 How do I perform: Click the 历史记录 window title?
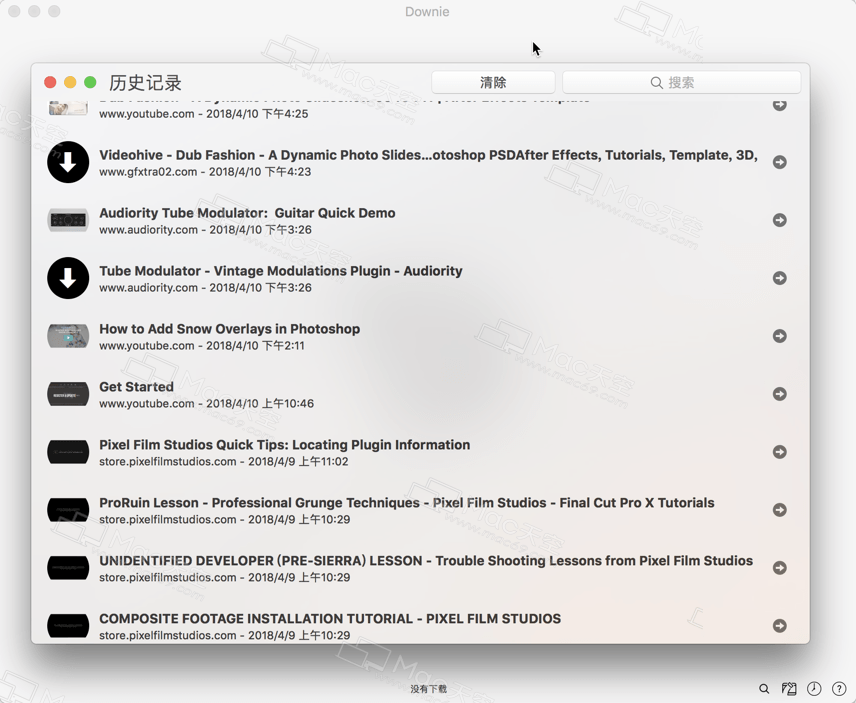pyautogui.click(x=145, y=83)
